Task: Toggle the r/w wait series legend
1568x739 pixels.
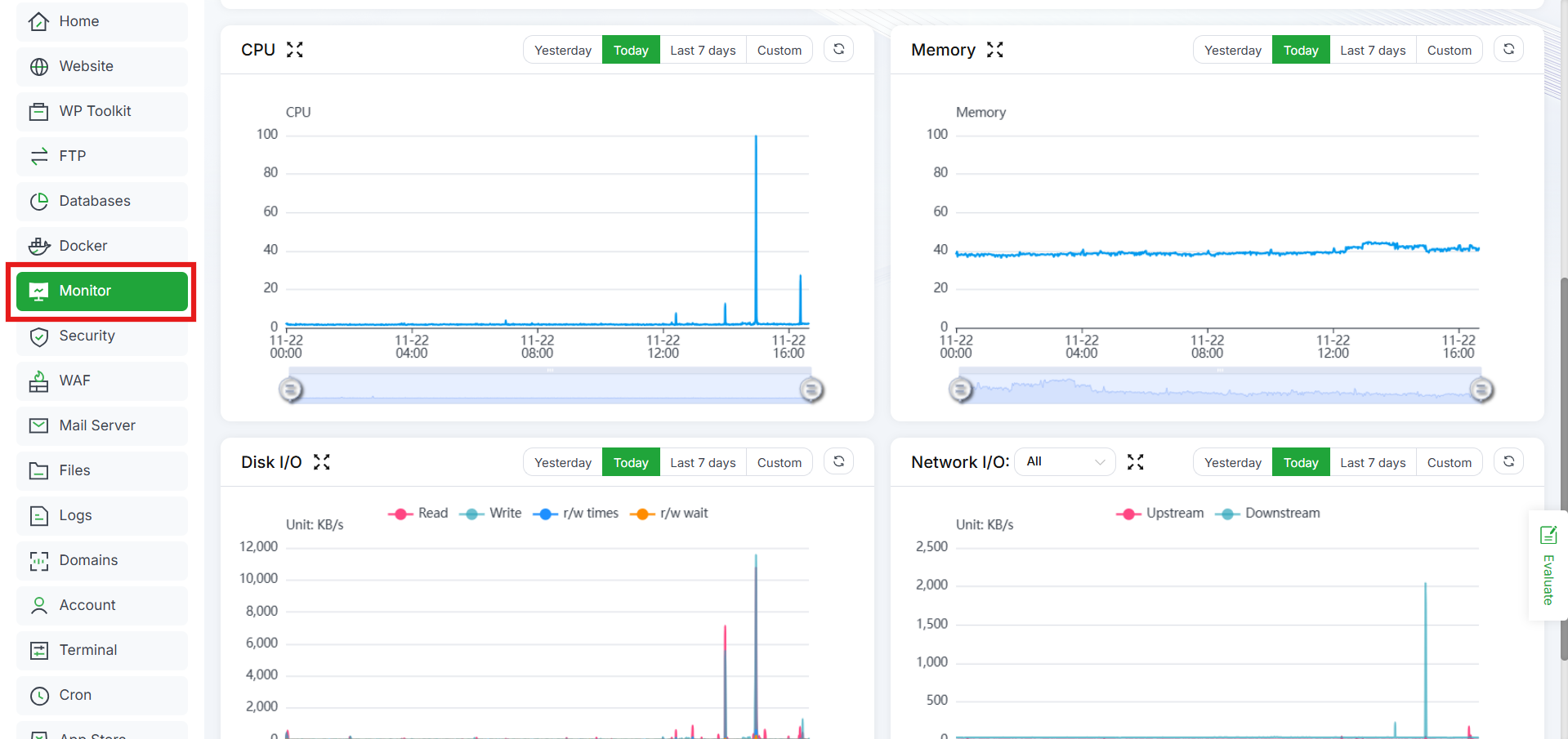Action: click(x=669, y=514)
